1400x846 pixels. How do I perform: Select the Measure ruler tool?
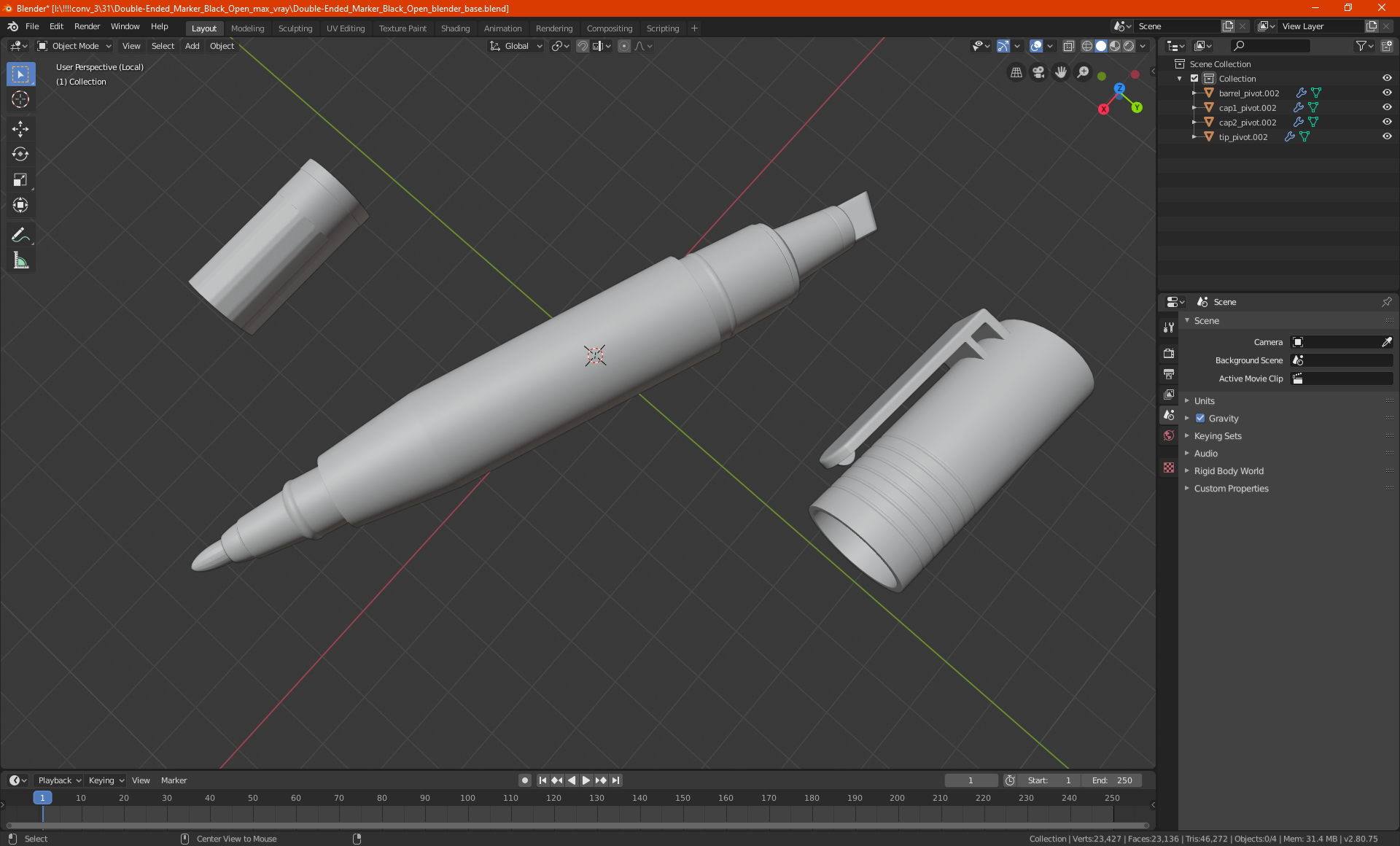point(20,260)
